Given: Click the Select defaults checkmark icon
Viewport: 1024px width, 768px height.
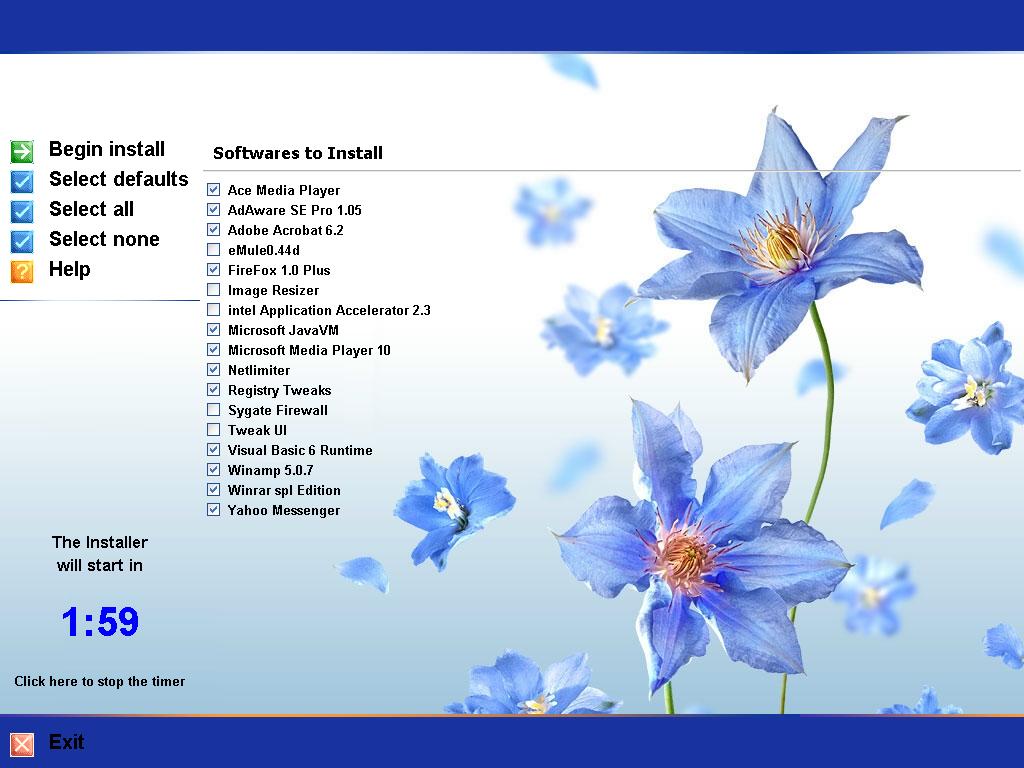Looking at the screenshot, I should pos(22,181).
